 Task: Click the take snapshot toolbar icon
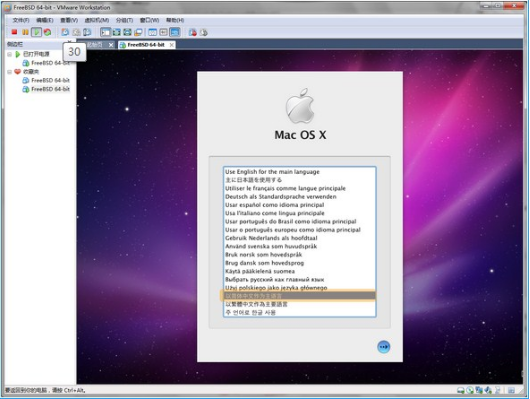click(x=65, y=32)
